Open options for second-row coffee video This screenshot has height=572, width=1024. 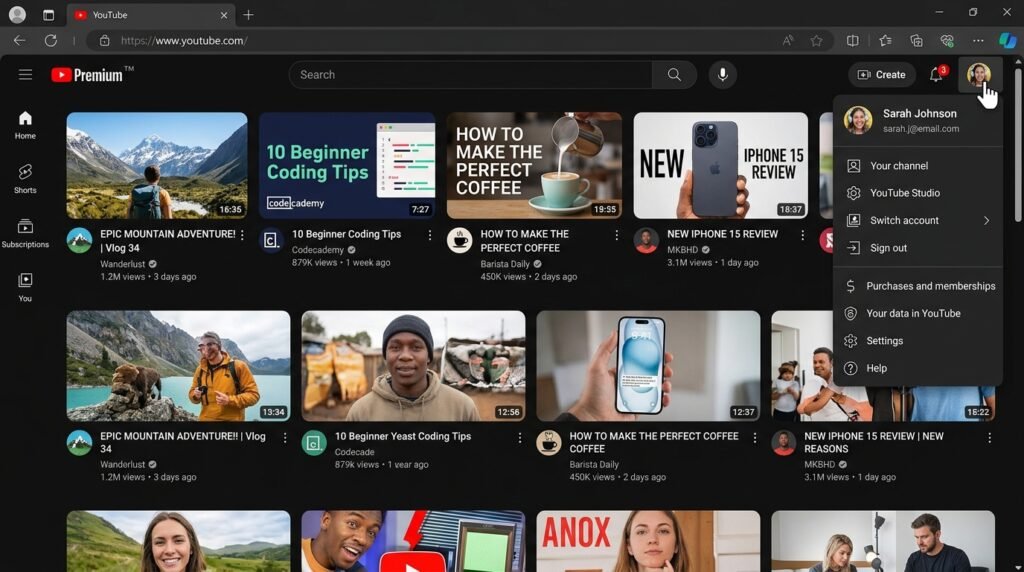pyautogui.click(x=755, y=437)
